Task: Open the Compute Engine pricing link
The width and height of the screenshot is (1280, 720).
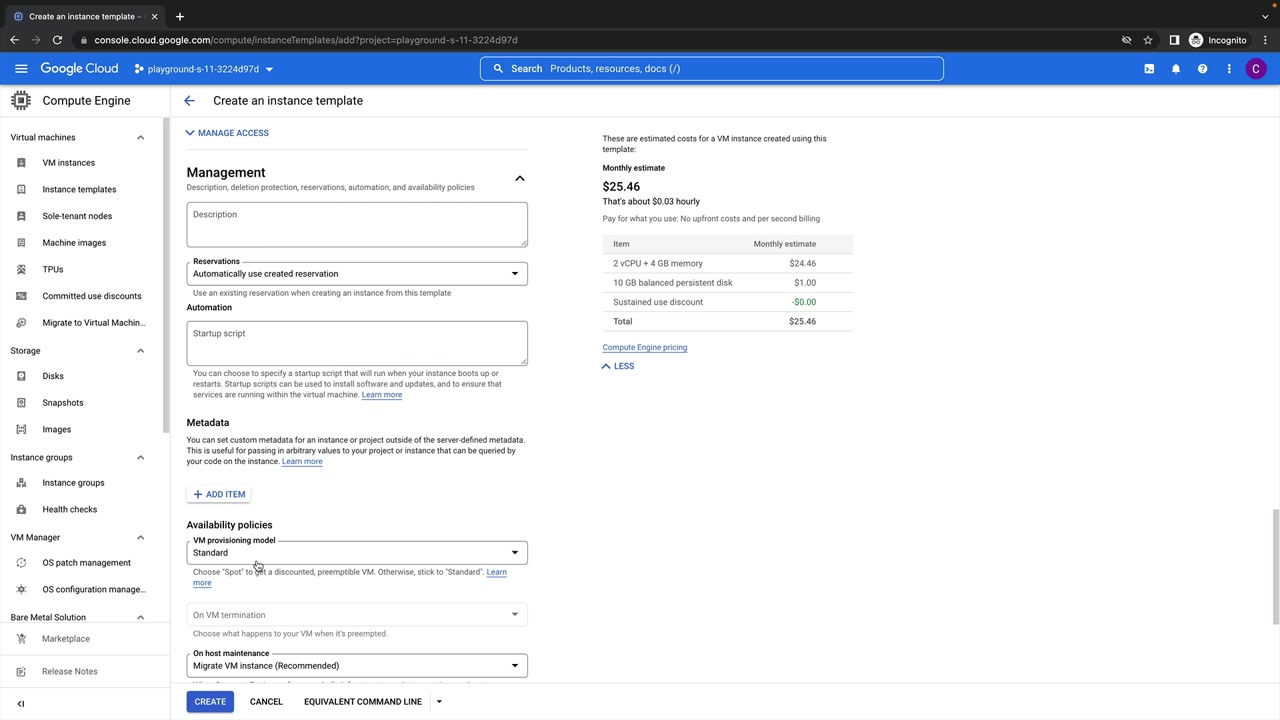Action: tap(644, 347)
